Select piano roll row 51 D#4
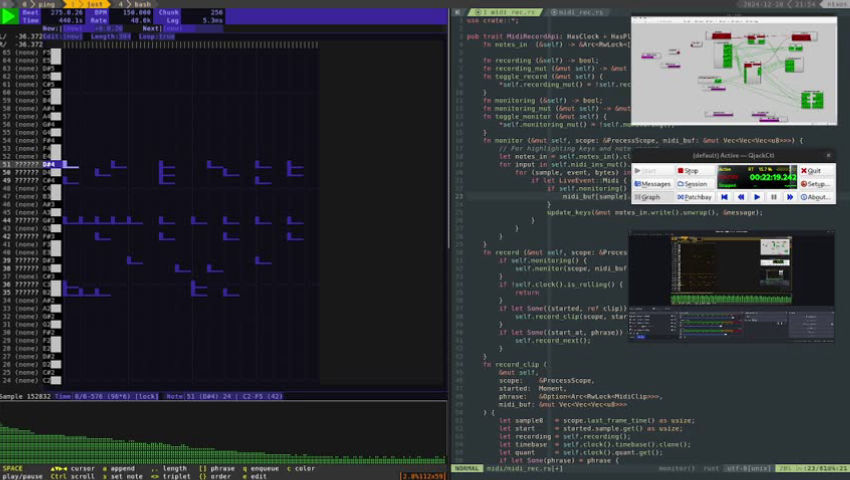The image size is (850, 480). tap(31, 164)
